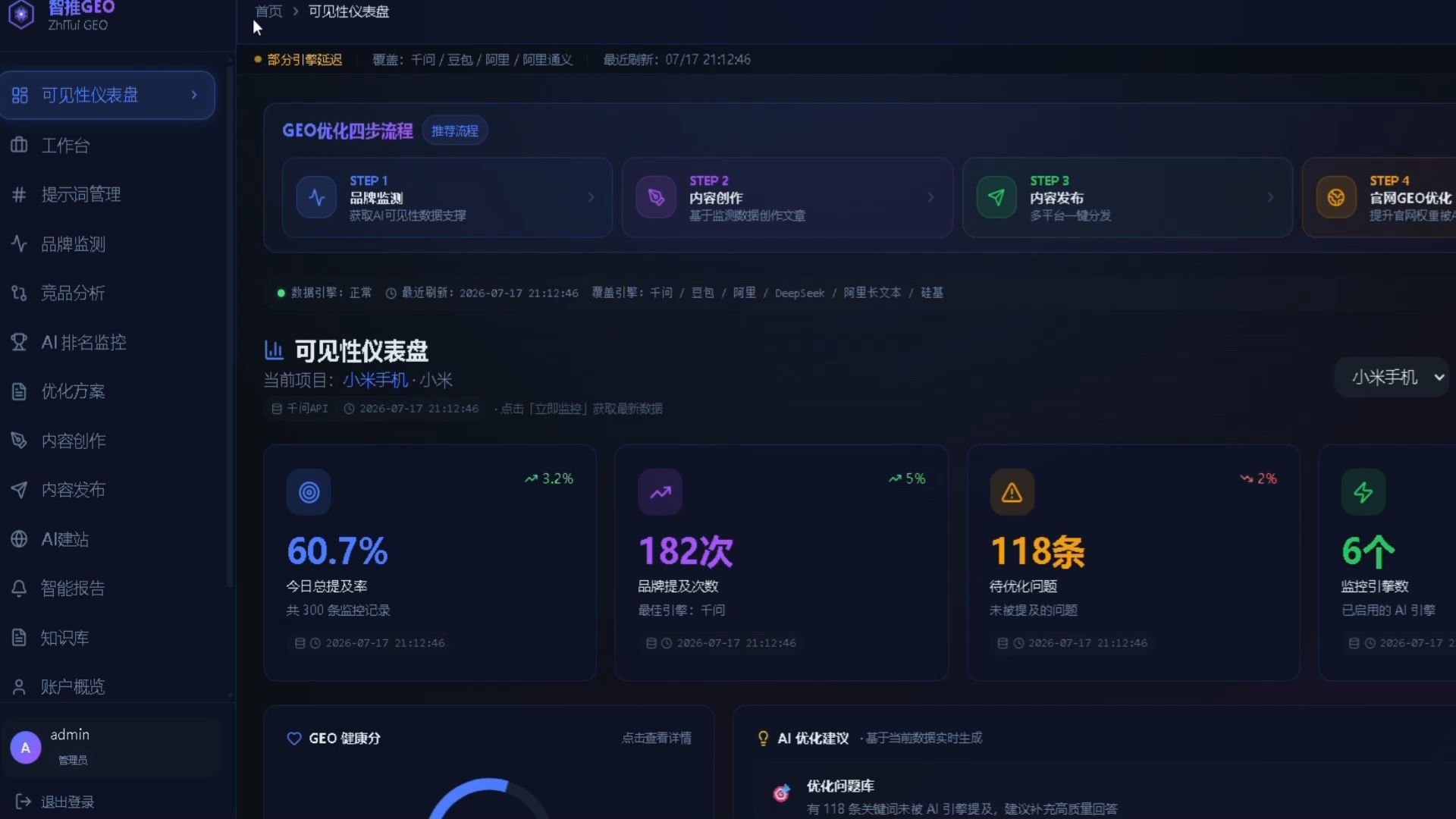Click the 账户概览 user icon
Viewport: 1456px width, 819px height.
19,686
